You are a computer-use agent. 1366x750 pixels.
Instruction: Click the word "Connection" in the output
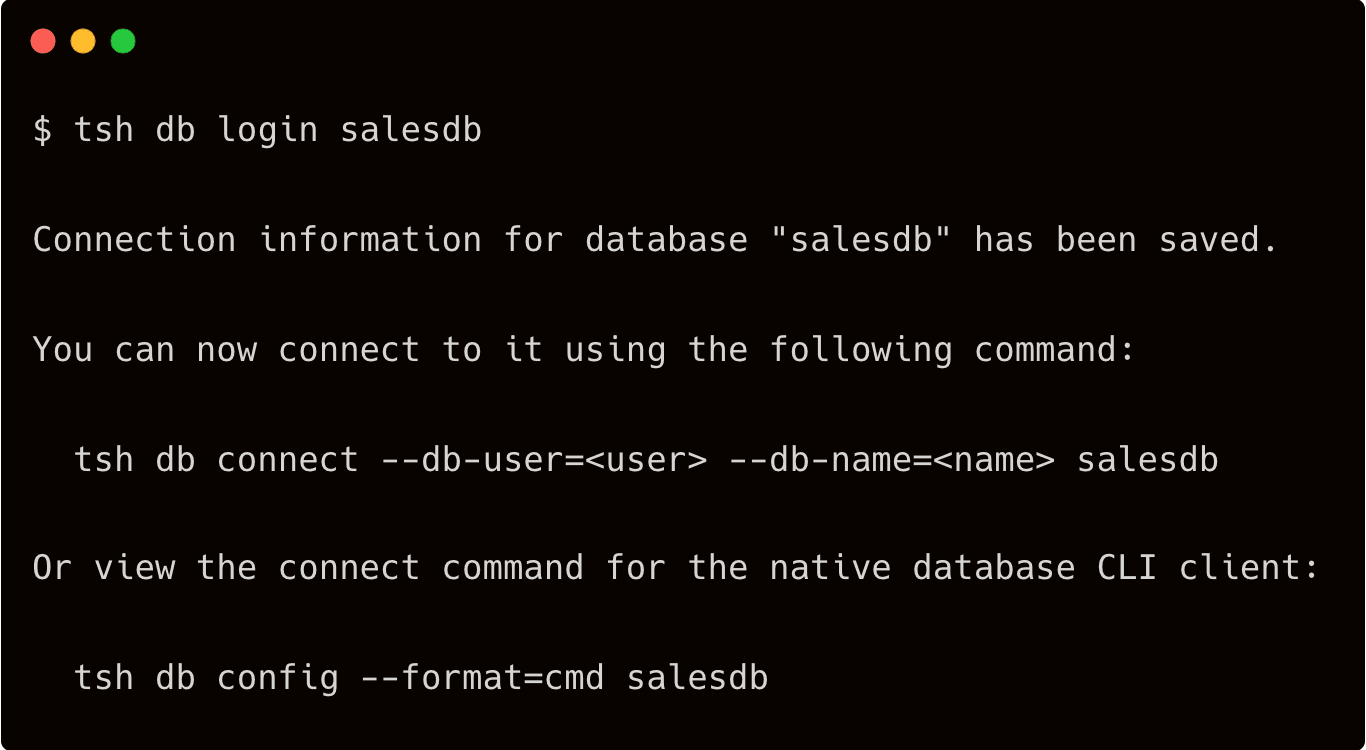click(134, 240)
